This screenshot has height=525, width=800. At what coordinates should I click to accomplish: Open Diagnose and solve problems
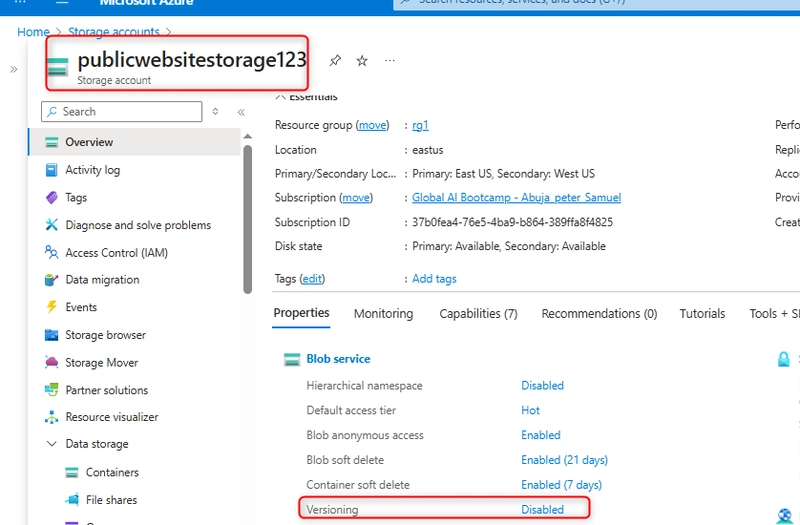pos(138,225)
